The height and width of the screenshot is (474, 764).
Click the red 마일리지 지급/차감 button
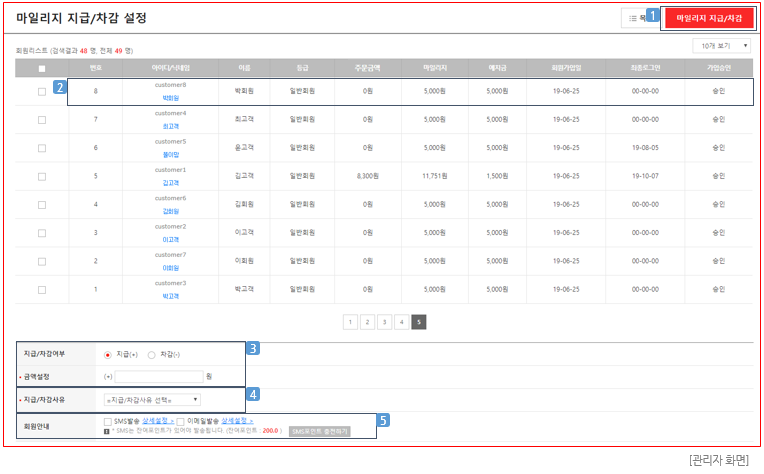coord(709,19)
